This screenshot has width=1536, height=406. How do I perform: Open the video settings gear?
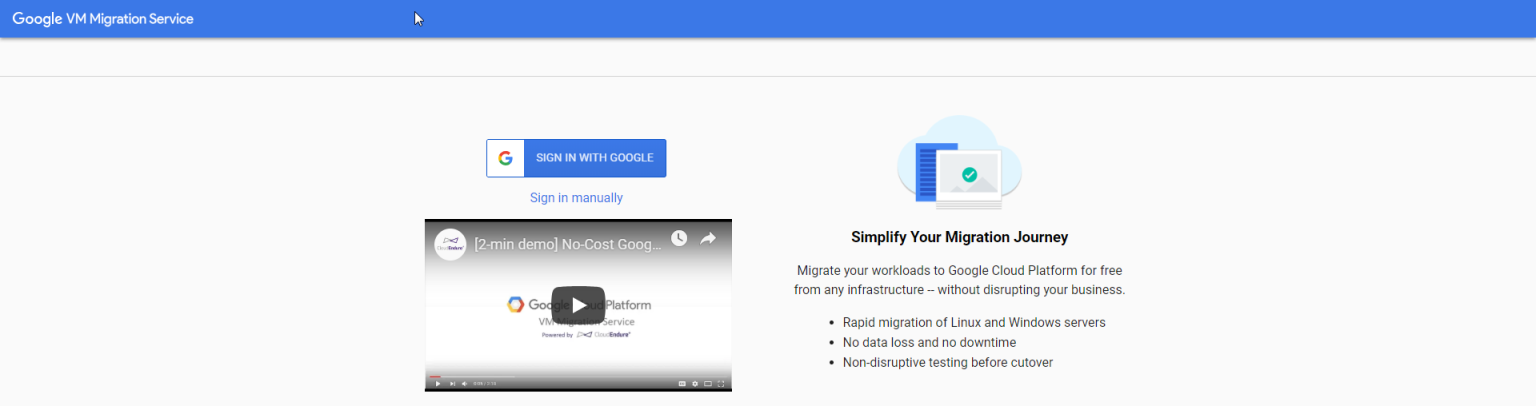tap(695, 384)
